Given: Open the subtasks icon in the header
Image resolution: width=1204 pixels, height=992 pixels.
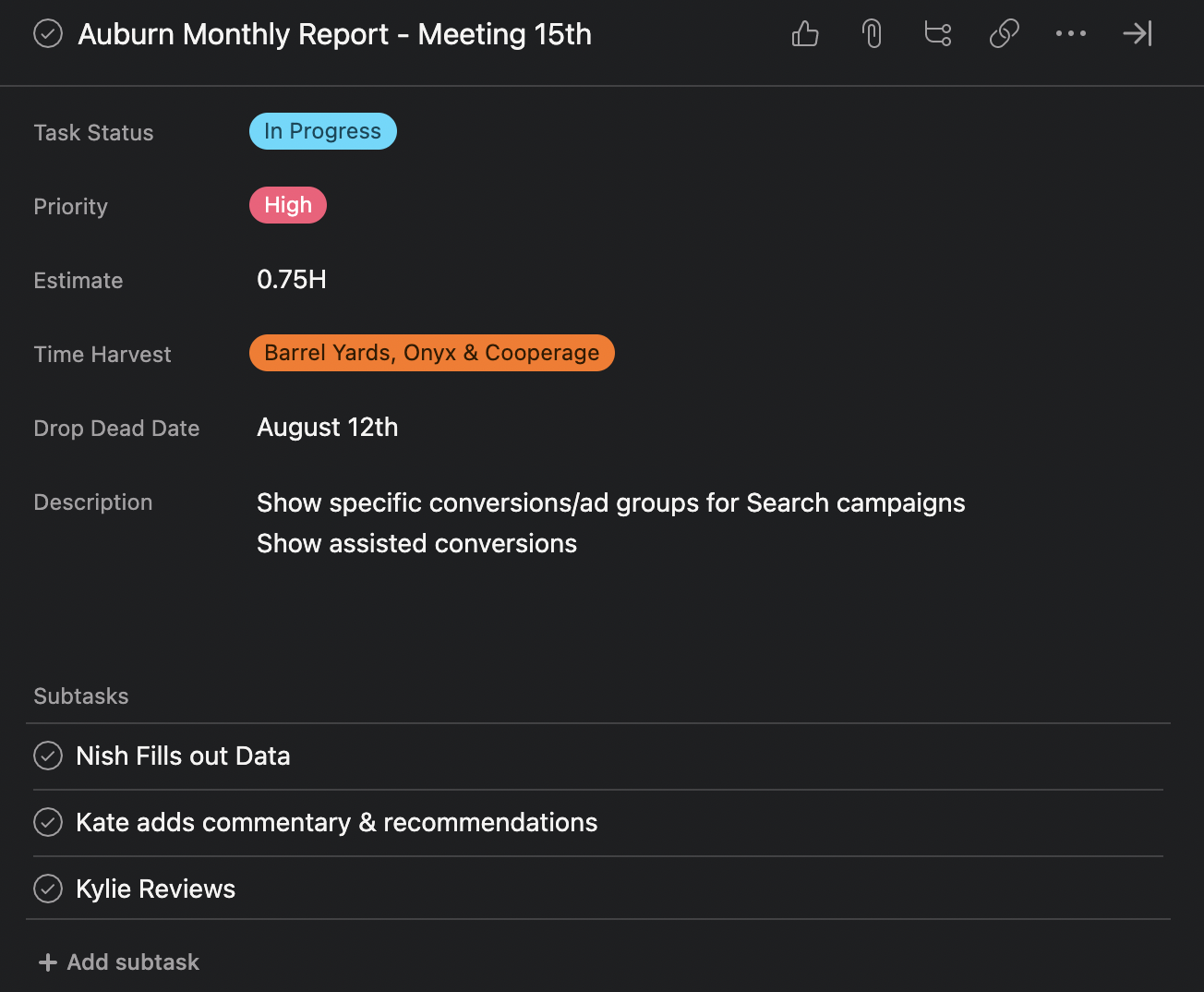Looking at the screenshot, I should 938,34.
